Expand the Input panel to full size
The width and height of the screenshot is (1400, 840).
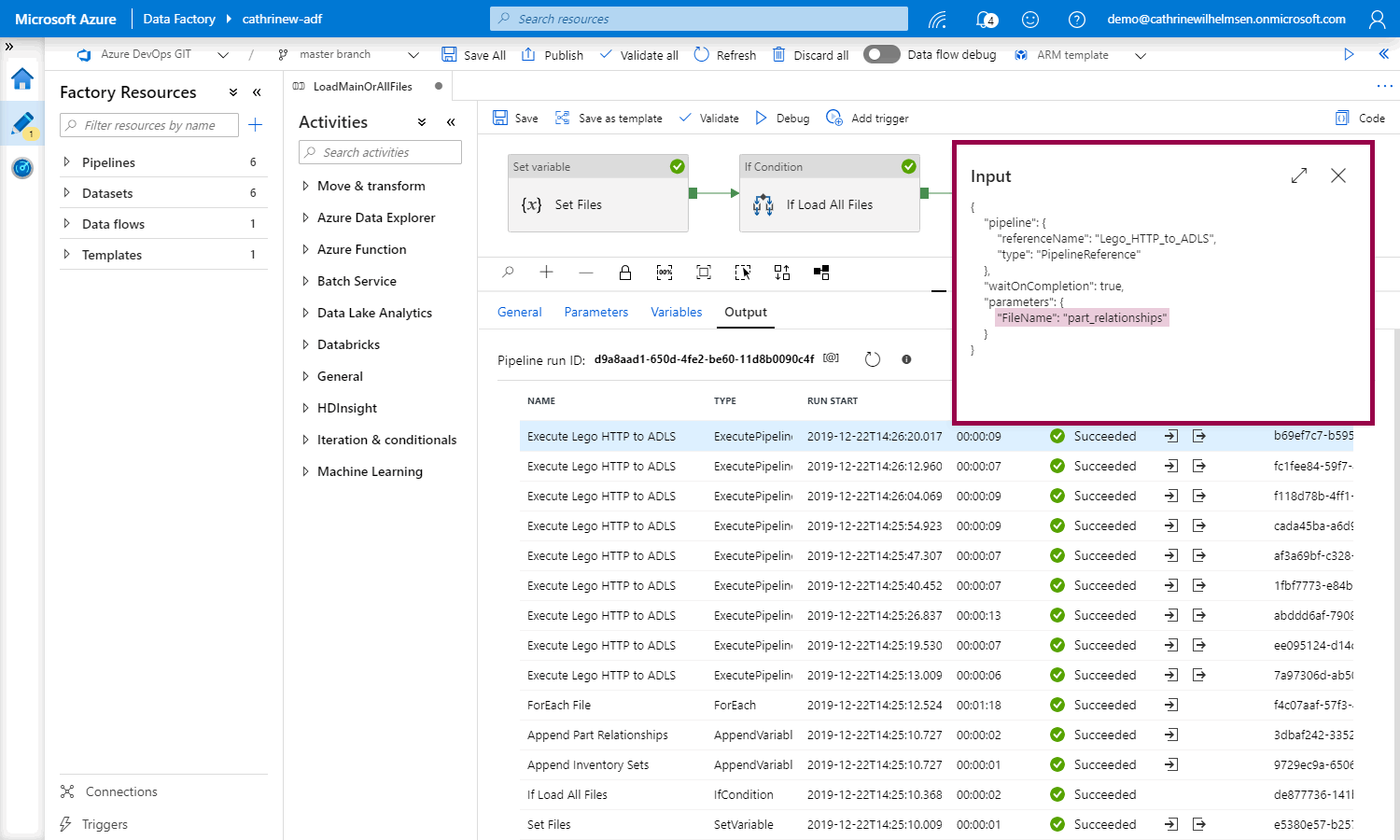tap(1299, 175)
